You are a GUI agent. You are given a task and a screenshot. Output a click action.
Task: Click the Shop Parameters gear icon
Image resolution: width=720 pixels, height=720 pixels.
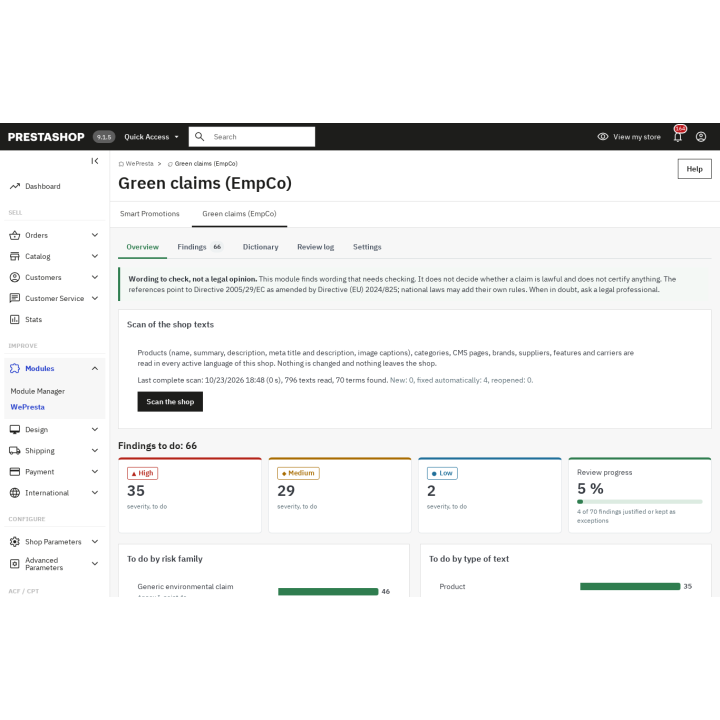coord(15,542)
